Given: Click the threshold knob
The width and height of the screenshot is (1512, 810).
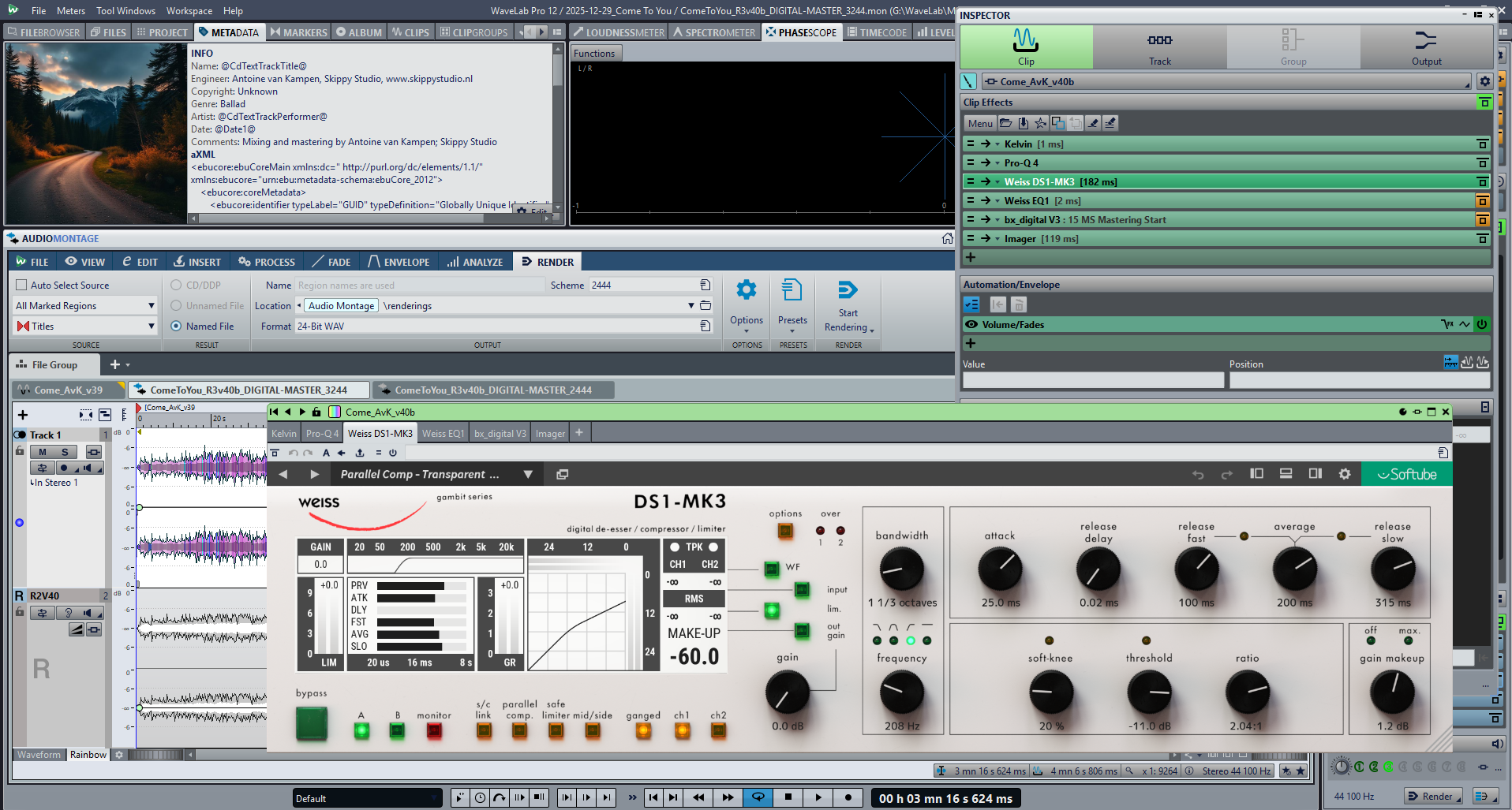Looking at the screenshot, I should point(1149,692).
